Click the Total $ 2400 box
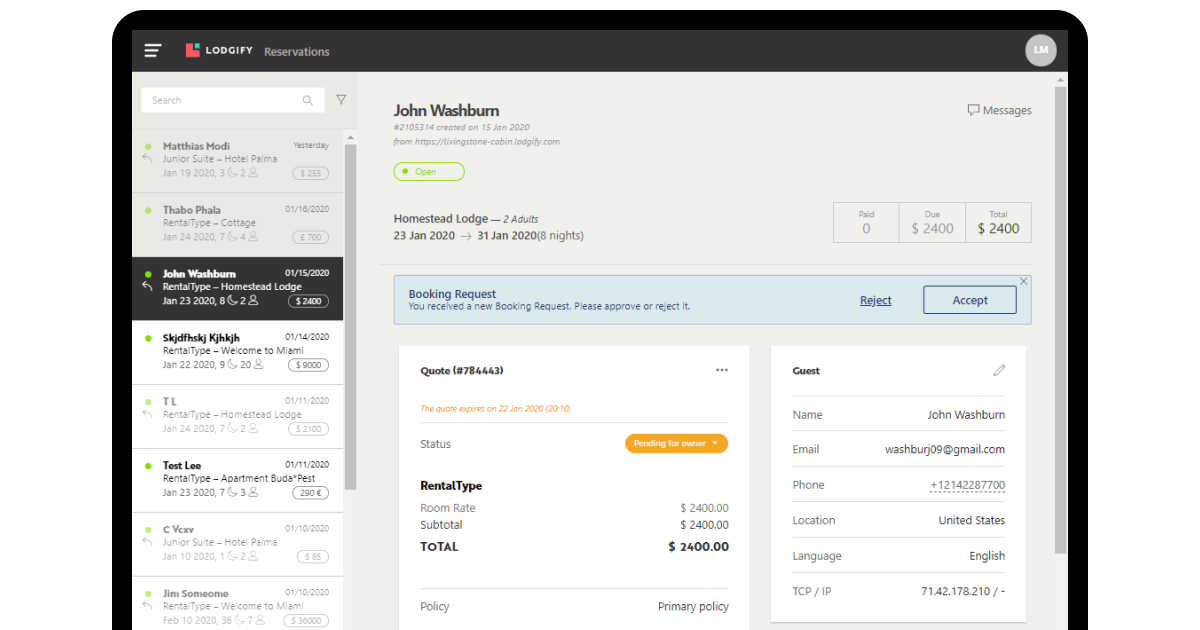1200x630 pixels. [x=999, y=223]
